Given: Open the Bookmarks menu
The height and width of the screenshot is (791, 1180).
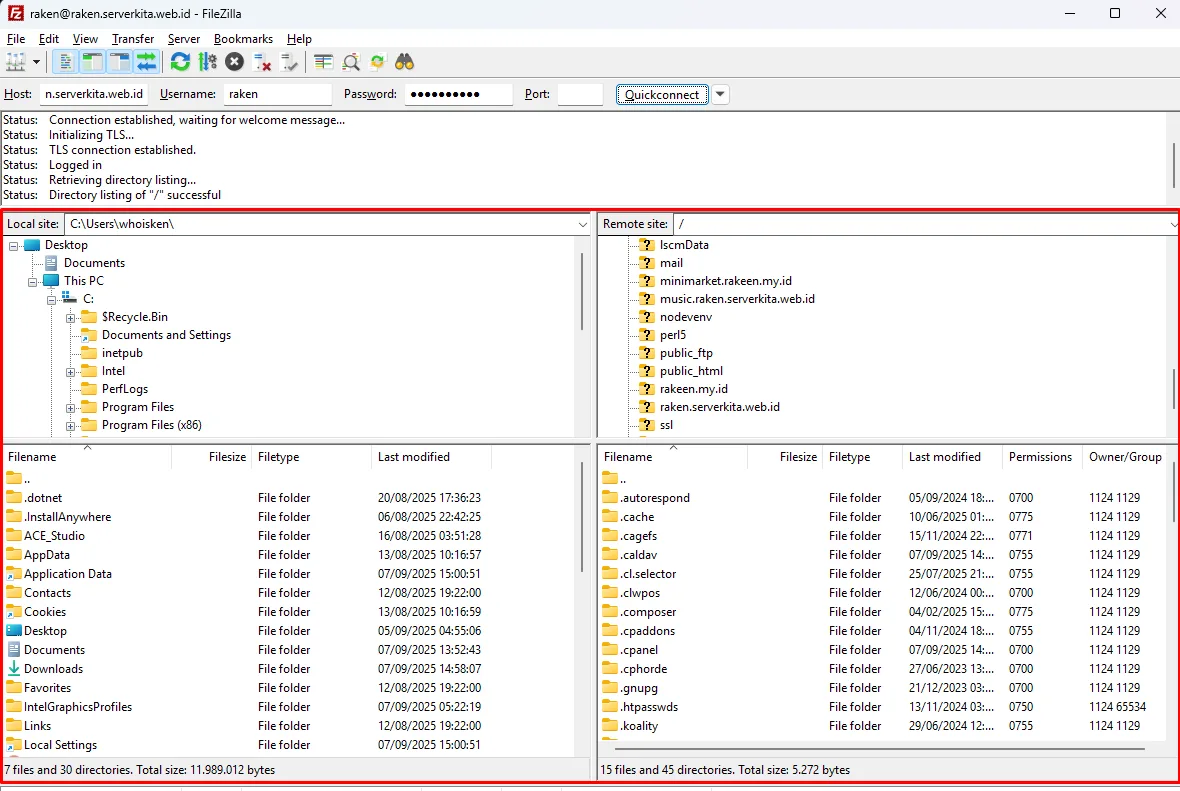Looking at the screenshot, I should 243,39.
